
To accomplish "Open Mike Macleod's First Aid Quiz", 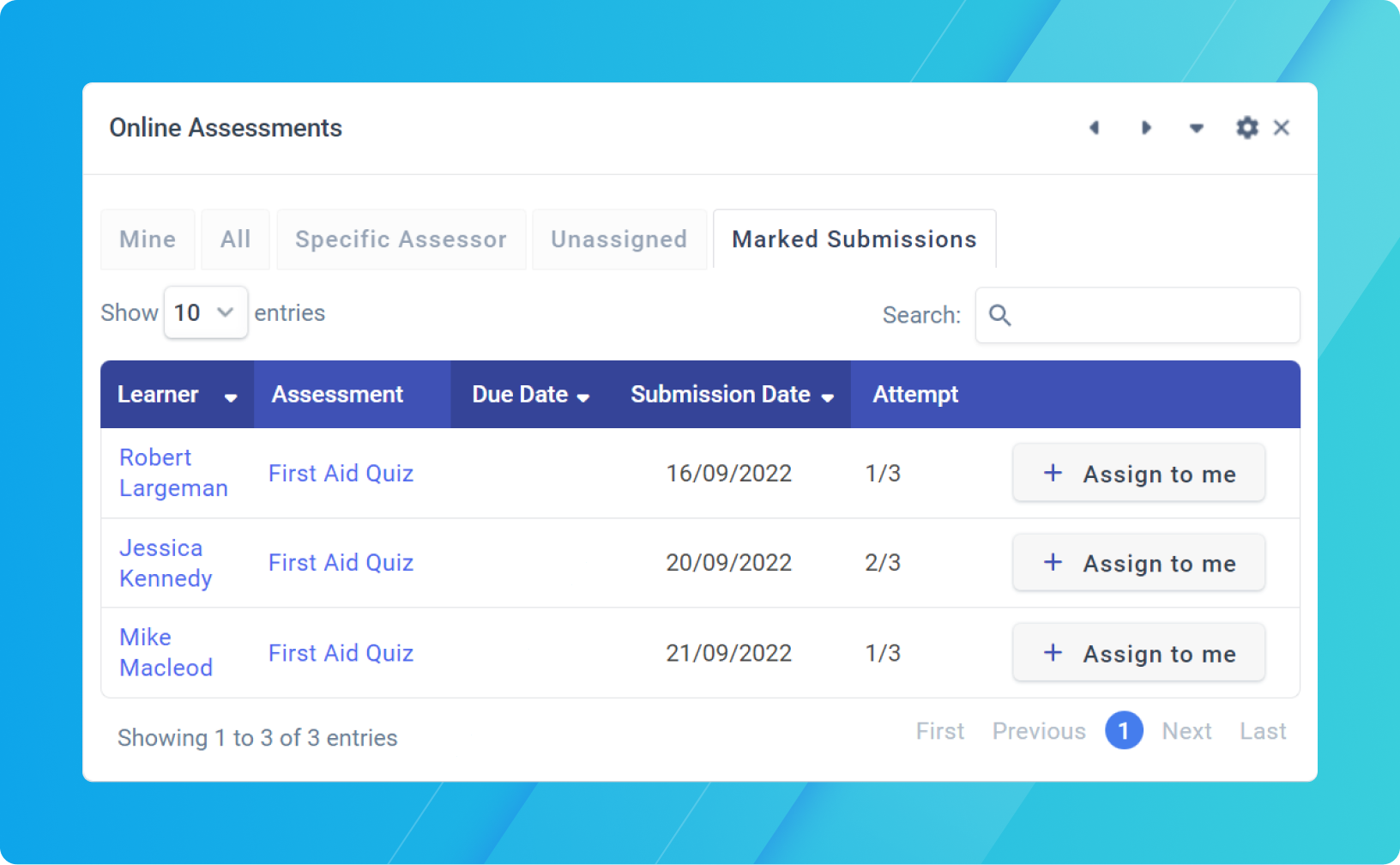I will [341, 653].
